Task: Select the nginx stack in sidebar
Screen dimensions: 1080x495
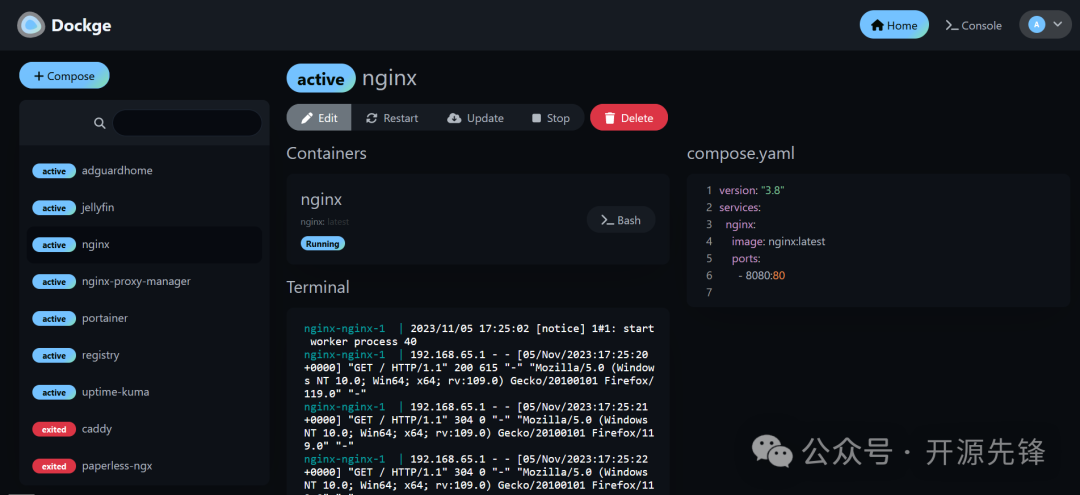Action: 144,244
